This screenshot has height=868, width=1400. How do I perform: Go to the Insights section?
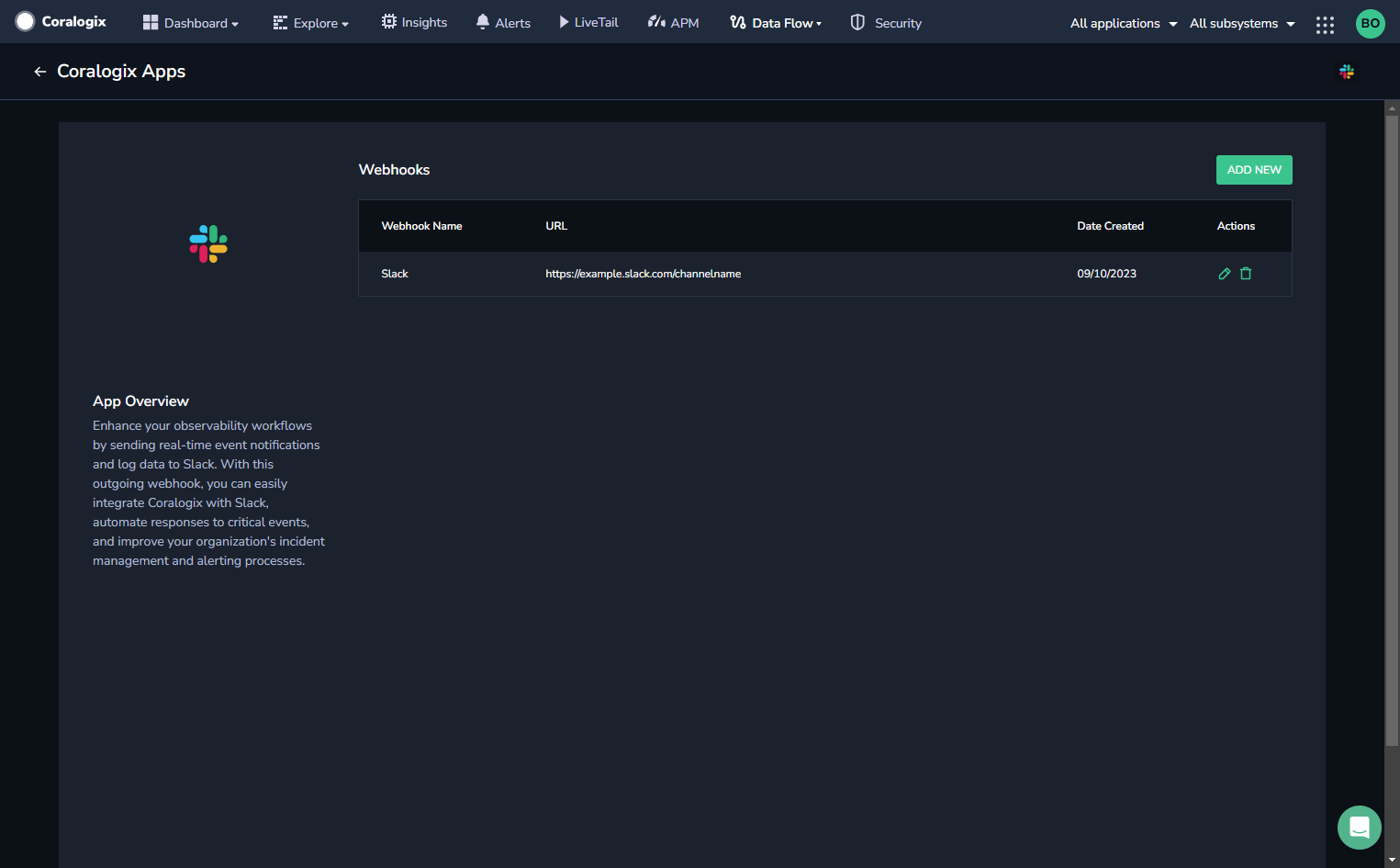pyautogui.click(x=414, y=22)
